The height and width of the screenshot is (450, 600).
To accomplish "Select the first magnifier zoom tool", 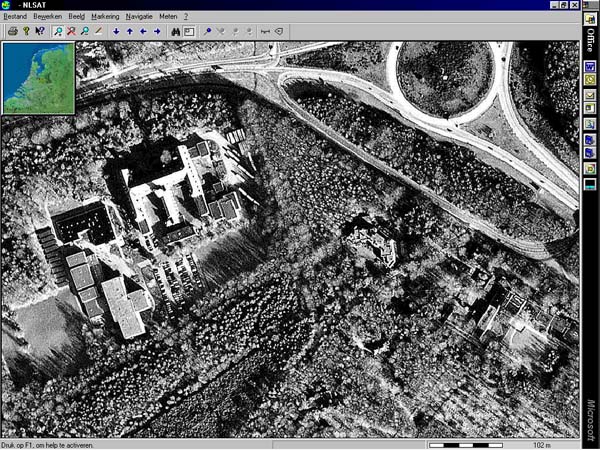I will coord(58,31).
